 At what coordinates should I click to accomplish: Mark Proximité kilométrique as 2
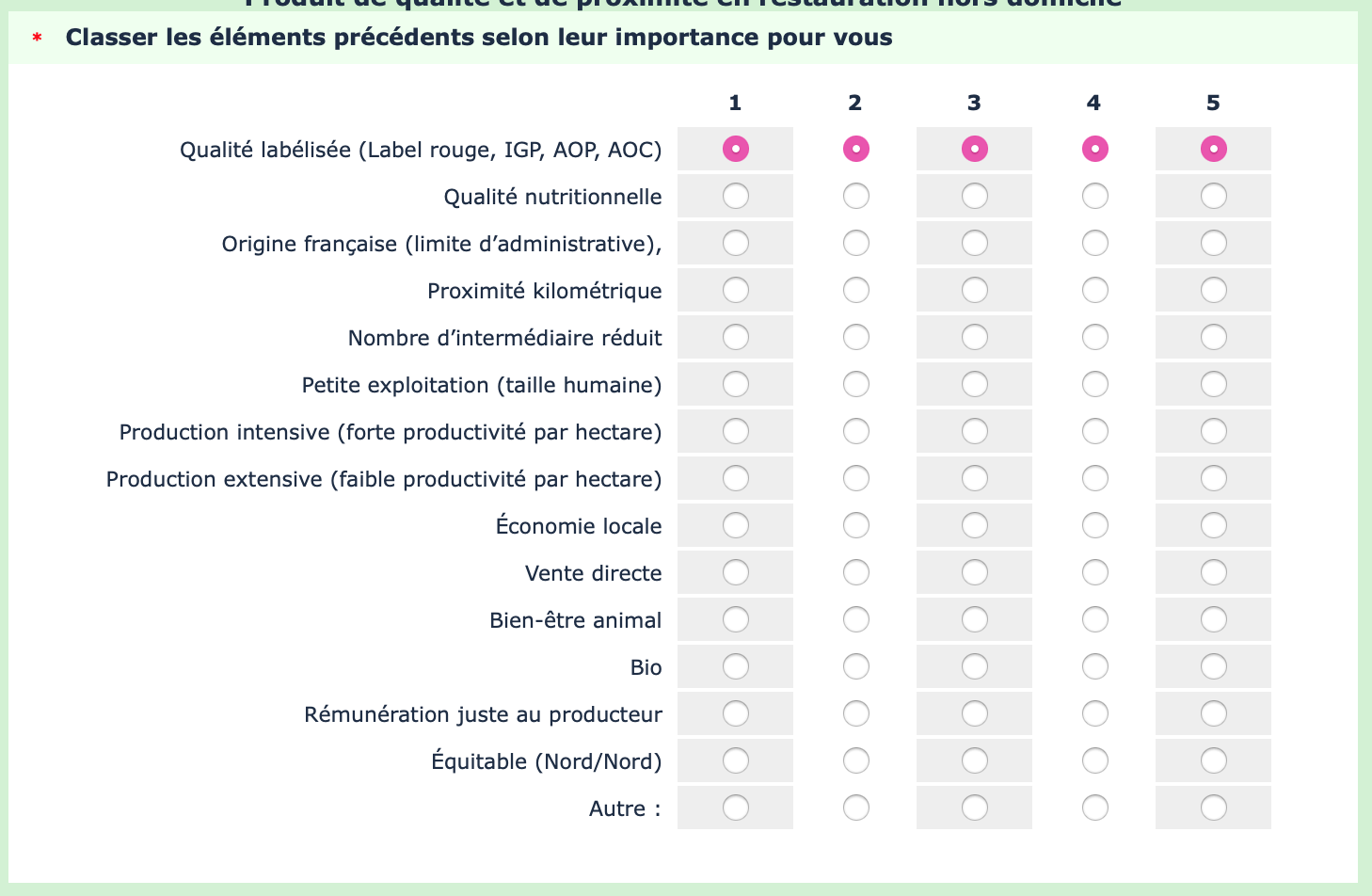pos(856,290)
